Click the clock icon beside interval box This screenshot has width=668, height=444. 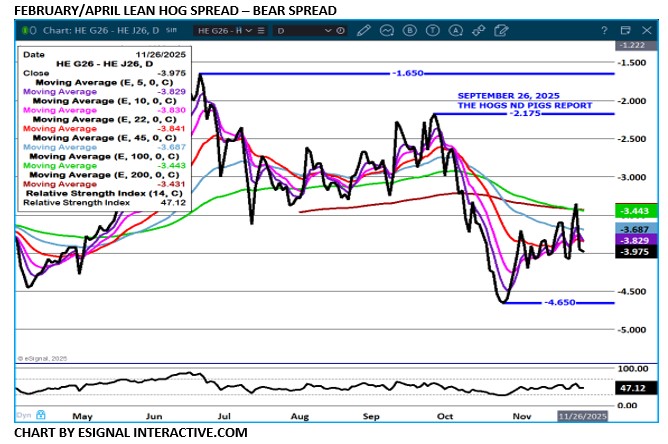pos(341,32)
